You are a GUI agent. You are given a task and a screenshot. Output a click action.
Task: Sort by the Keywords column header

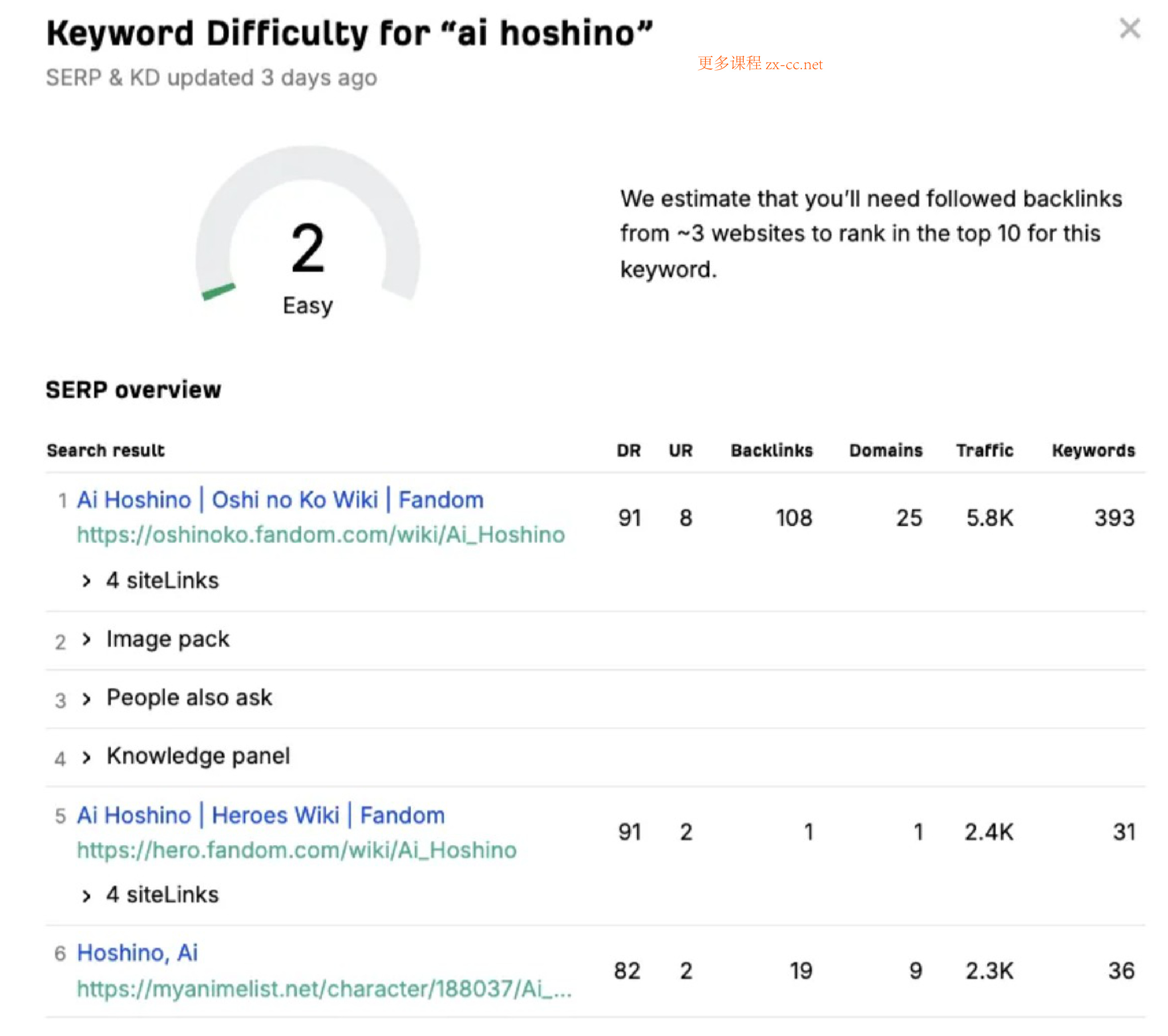point(1093,451)
